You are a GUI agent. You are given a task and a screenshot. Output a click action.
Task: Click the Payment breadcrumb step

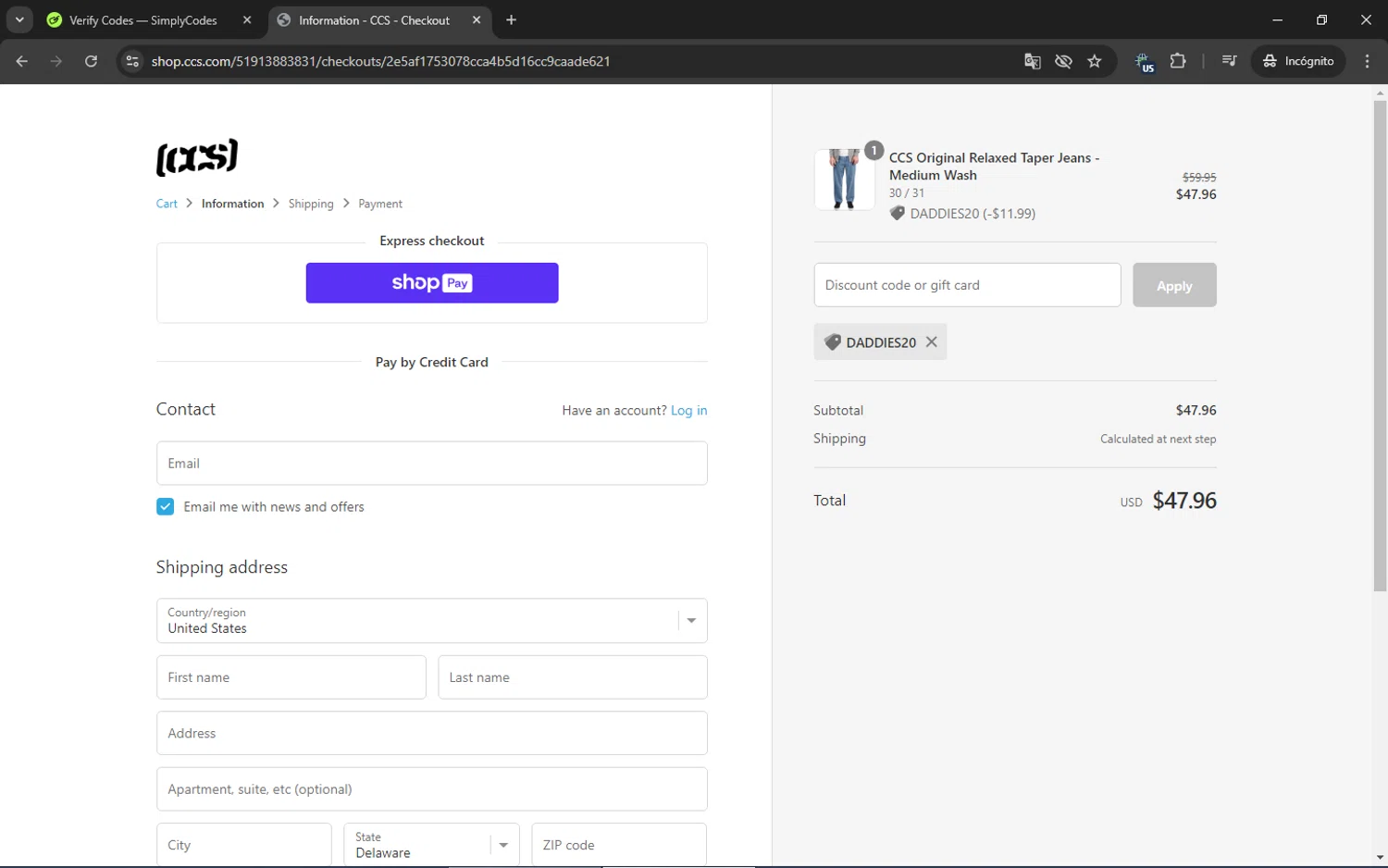[380, 204]
